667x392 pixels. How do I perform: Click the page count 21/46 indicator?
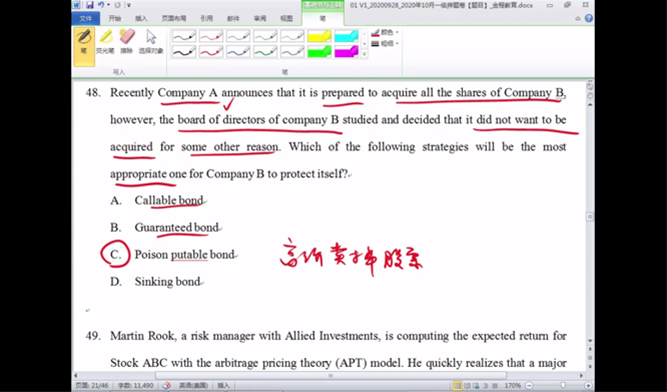point(92,386)
